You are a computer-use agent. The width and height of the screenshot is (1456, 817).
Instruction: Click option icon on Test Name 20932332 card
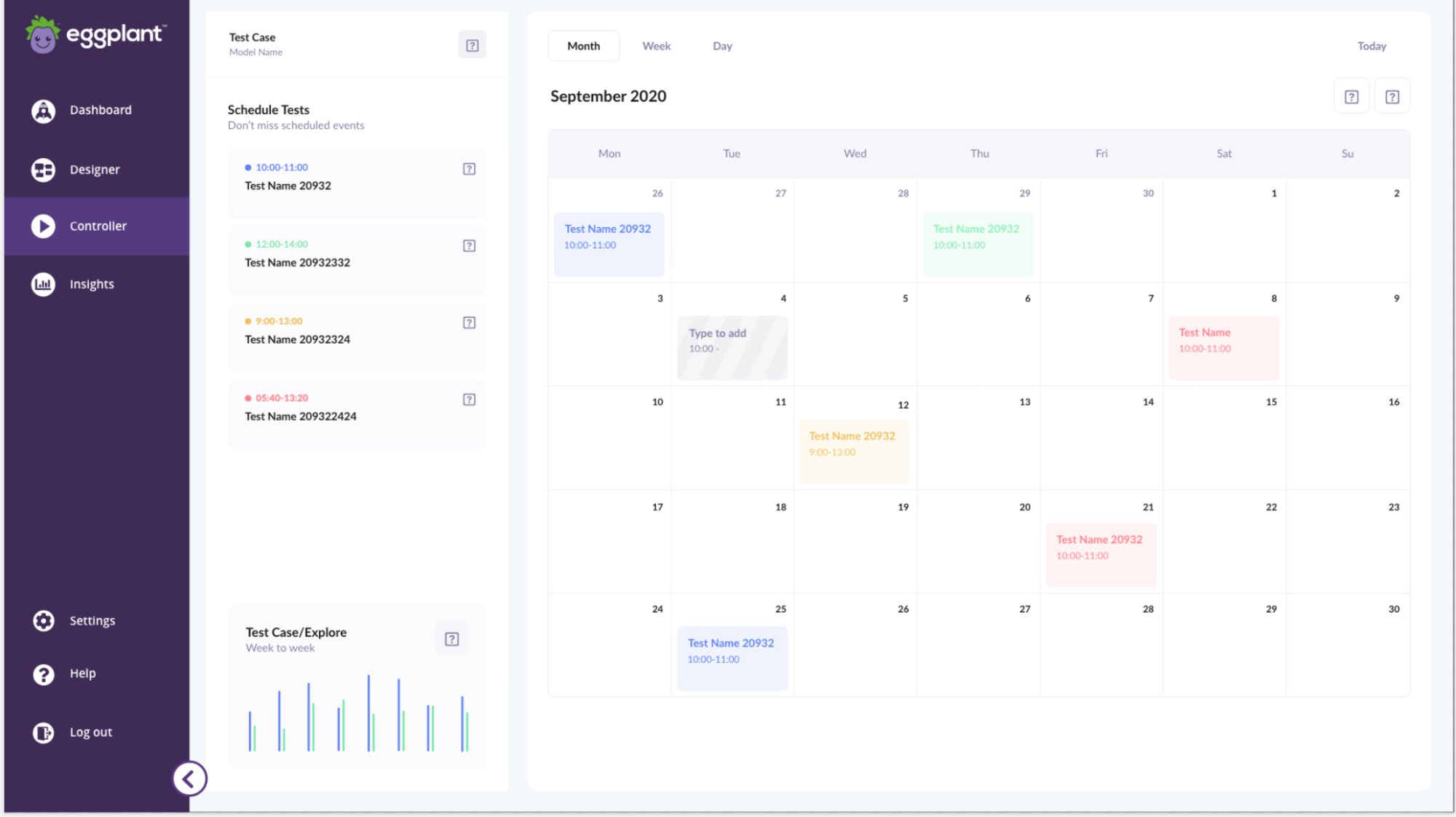click(x=470, y=246)
